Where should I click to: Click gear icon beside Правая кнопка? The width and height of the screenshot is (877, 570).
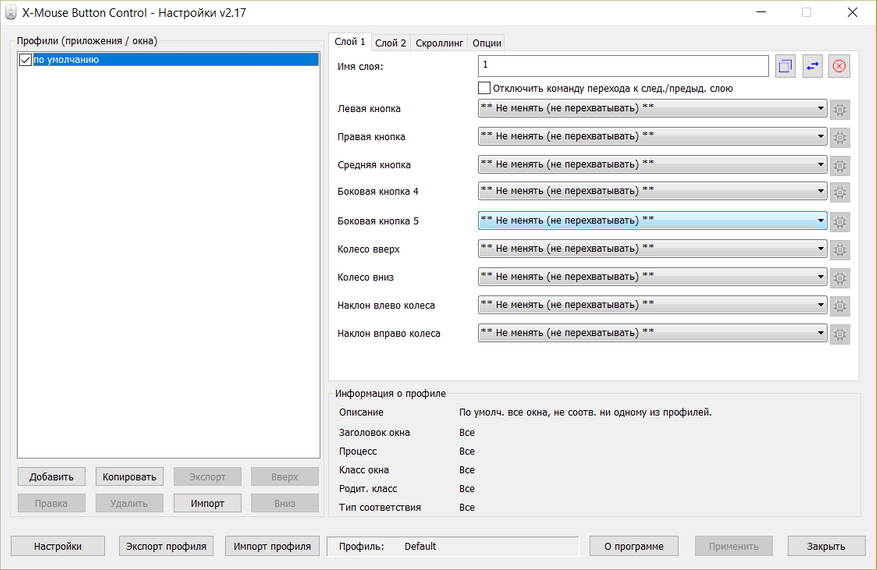840,137
